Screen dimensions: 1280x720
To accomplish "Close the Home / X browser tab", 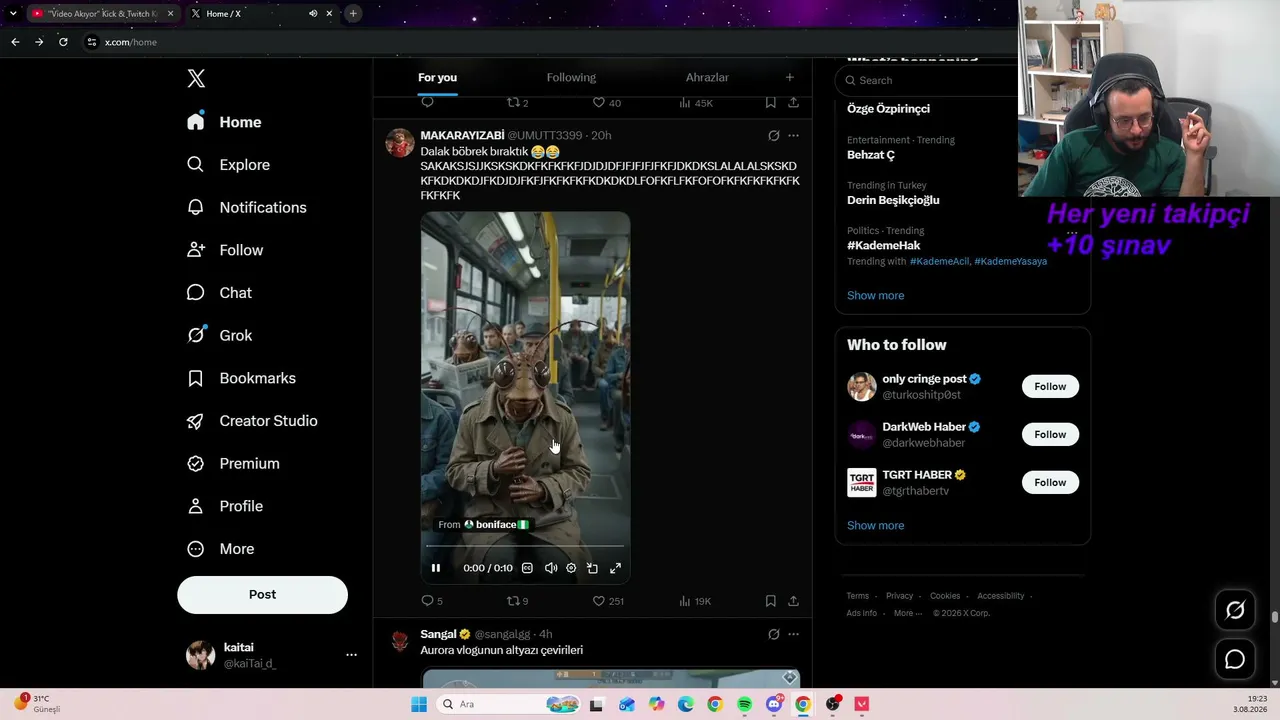I will pyautogui.click(x=329, y=13).
